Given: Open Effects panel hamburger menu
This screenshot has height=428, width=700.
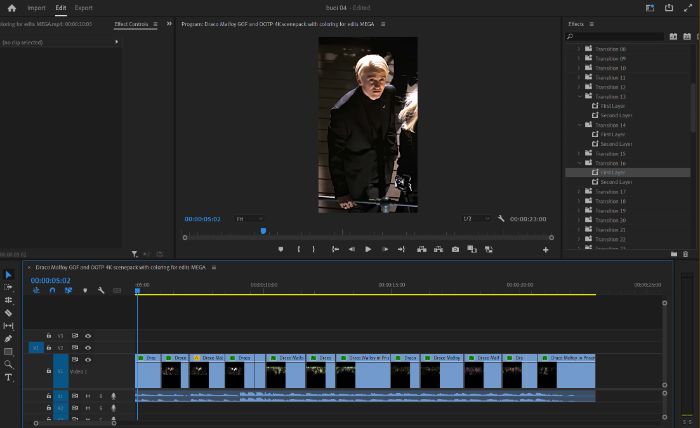Looking at the screenshot, I should (x=592, y=24).
